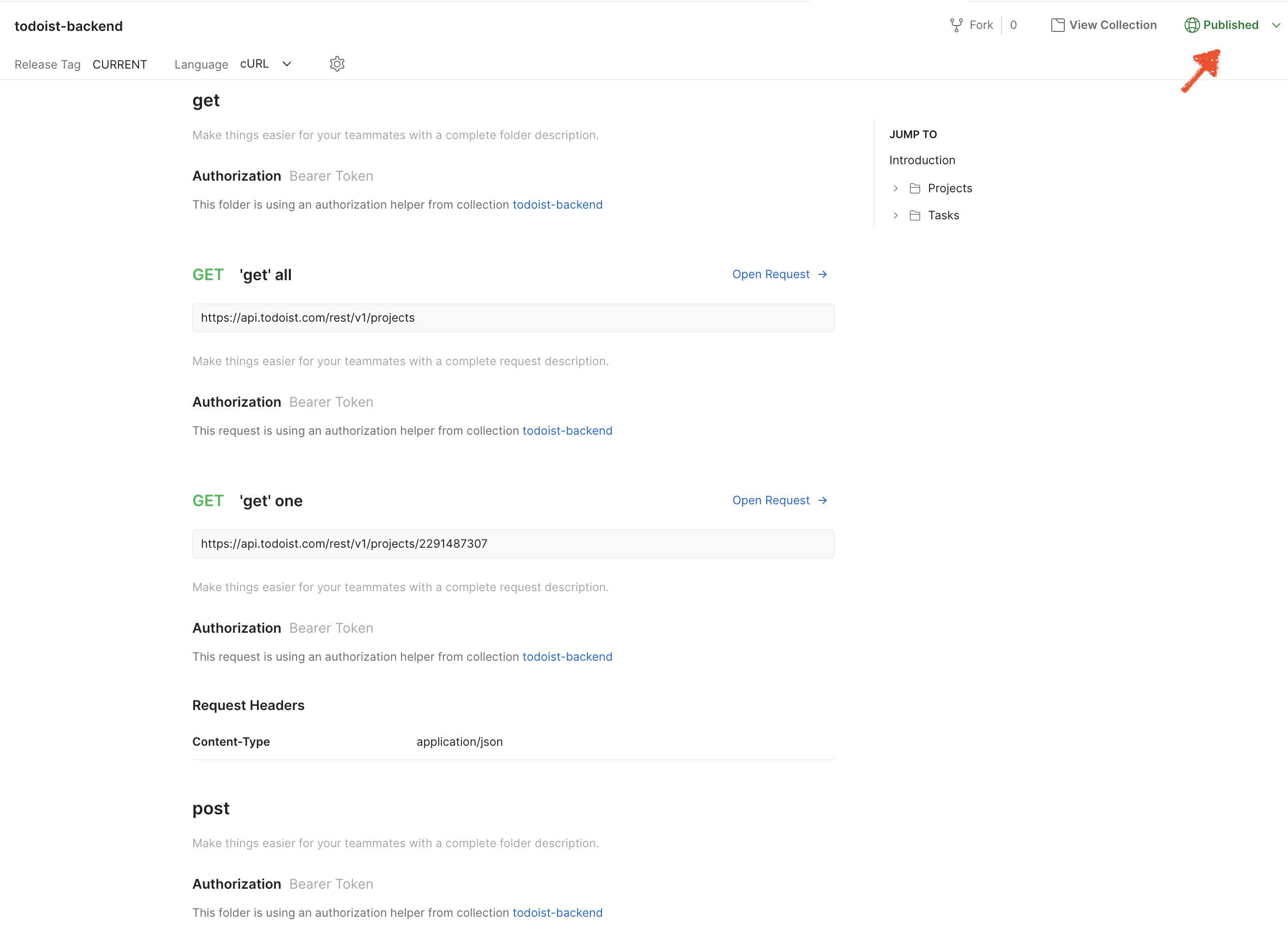Expand the Tasks folder in Jump To
The height and width of the screenshot is (938, 1288).
896,216
